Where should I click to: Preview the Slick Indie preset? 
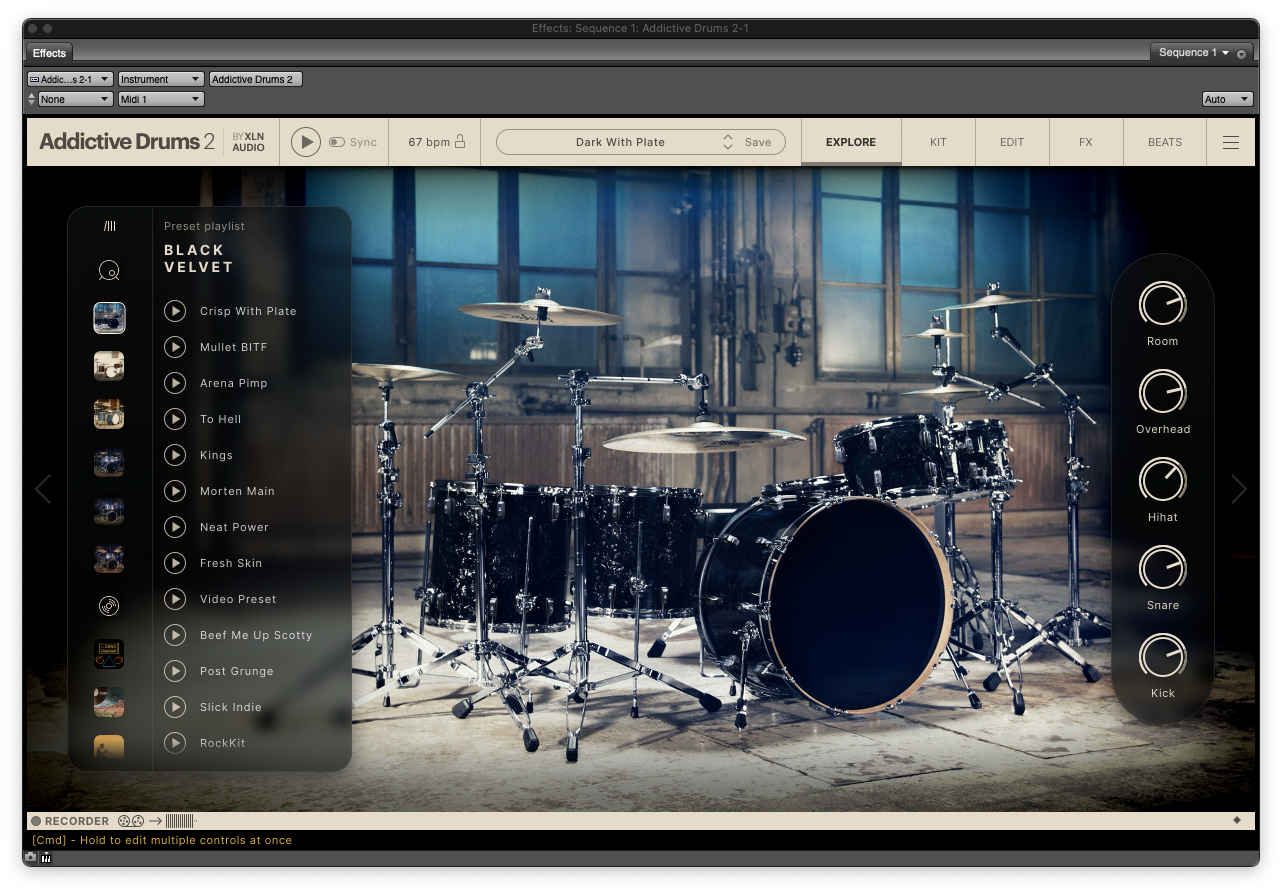tap(175, 707)
